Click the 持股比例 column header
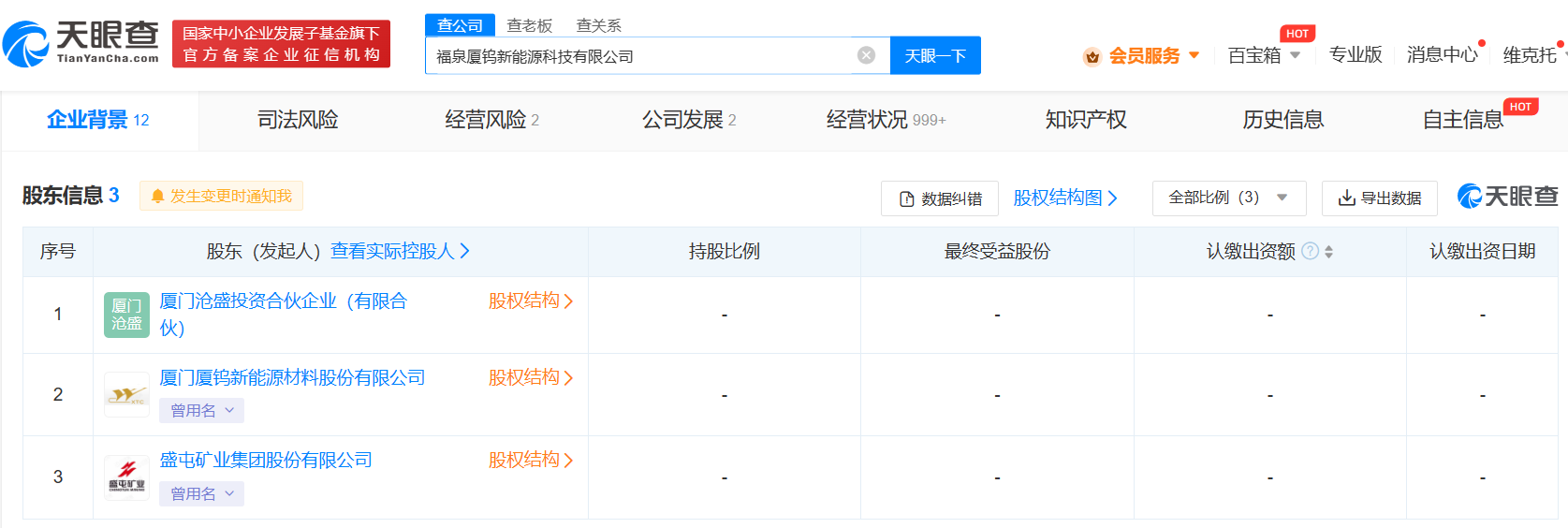 click(724, 251)
